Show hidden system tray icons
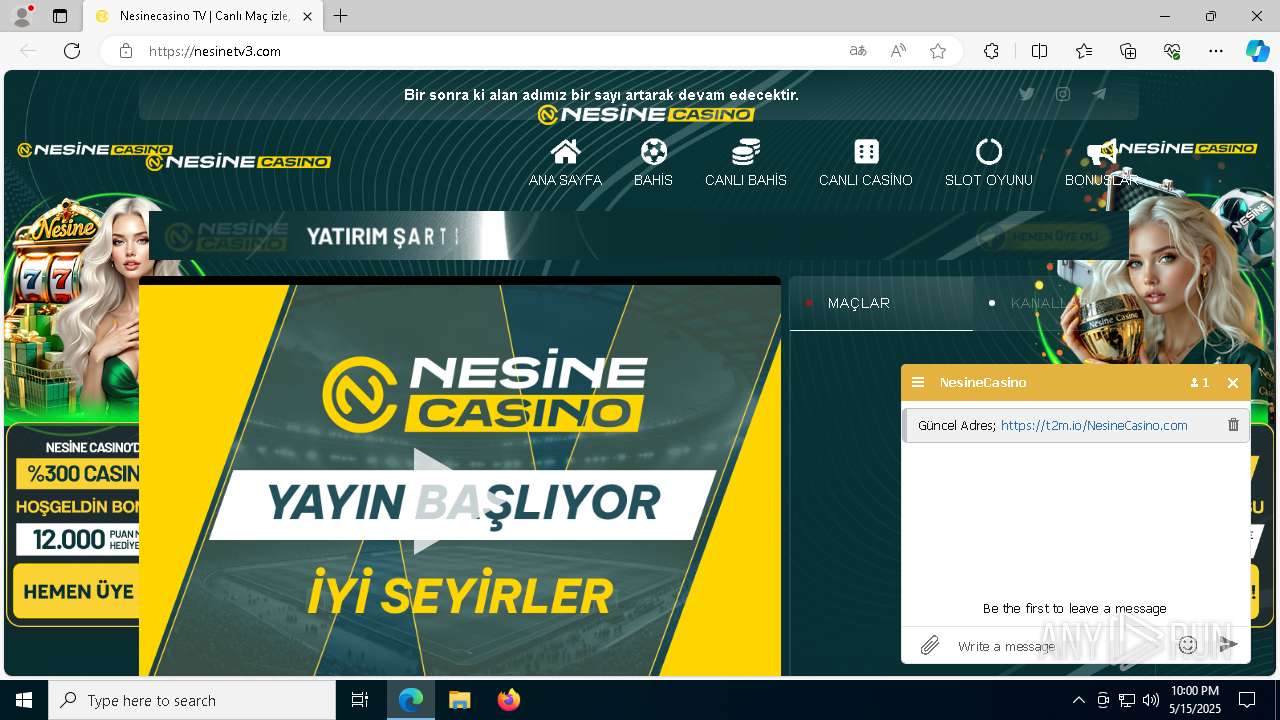The image size is (1280, 720). [1078, 700]
